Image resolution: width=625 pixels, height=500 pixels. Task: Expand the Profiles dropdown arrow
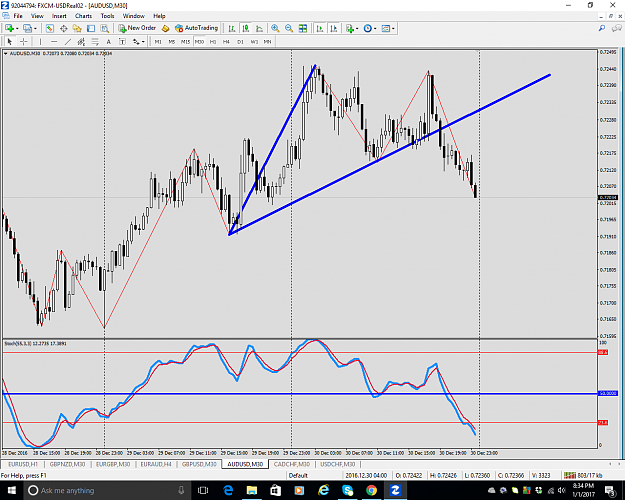click(x=35, y=29)
